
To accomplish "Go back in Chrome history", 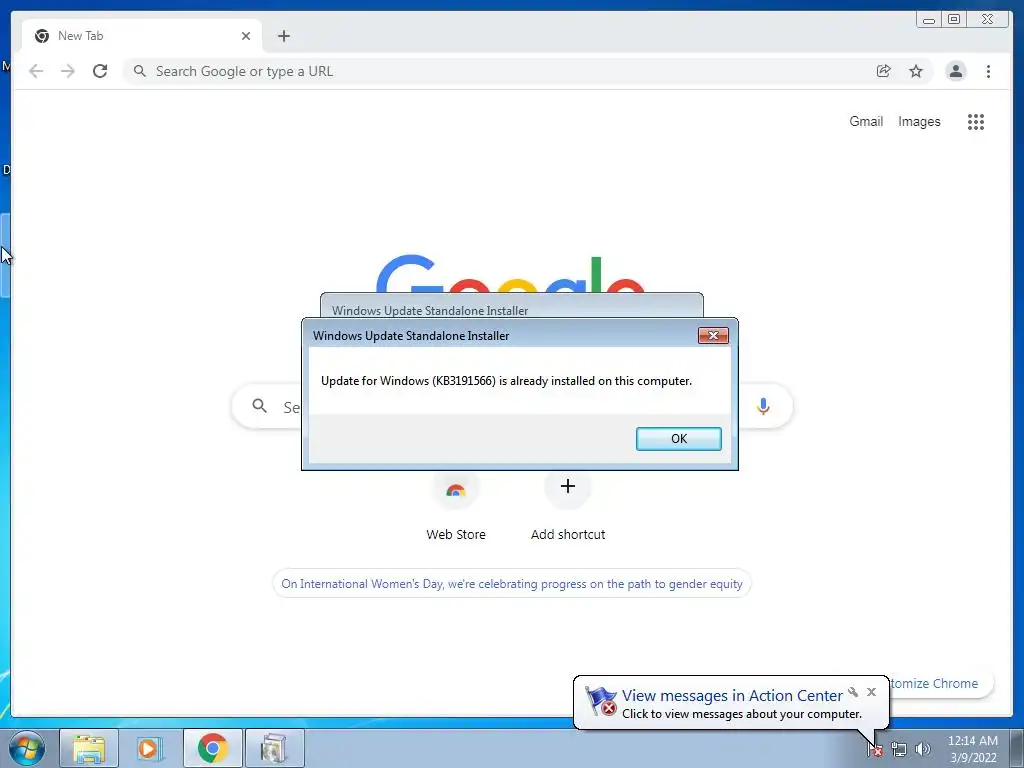I will pos(36,71).
